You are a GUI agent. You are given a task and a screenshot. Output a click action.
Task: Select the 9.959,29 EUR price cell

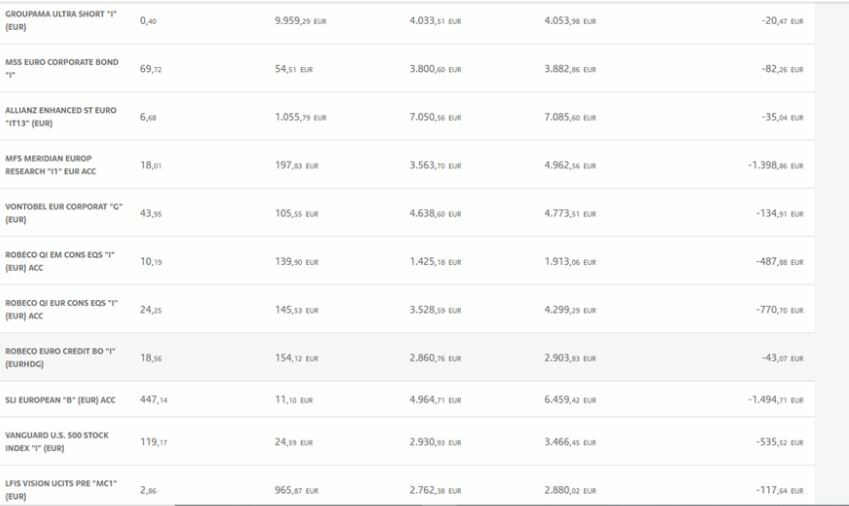point(300,20)
